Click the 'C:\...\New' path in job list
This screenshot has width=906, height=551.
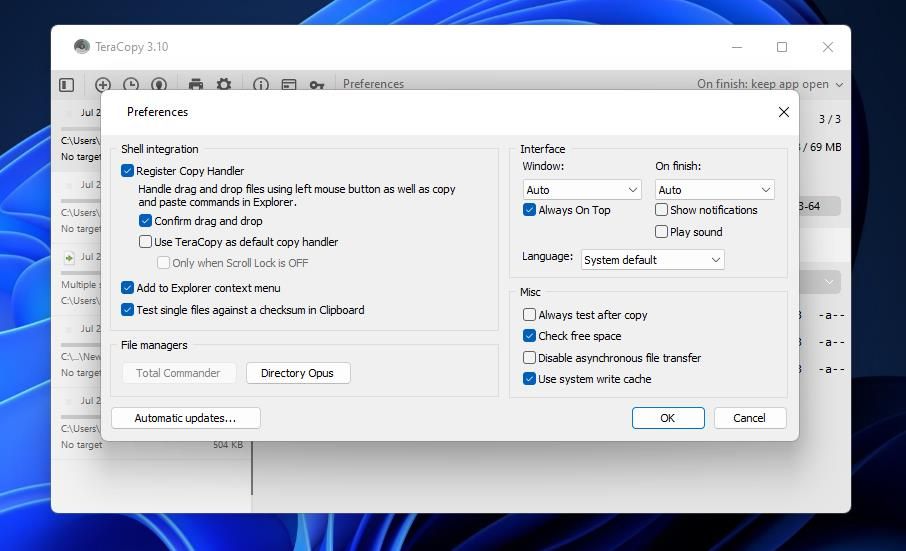click(81, 356)
